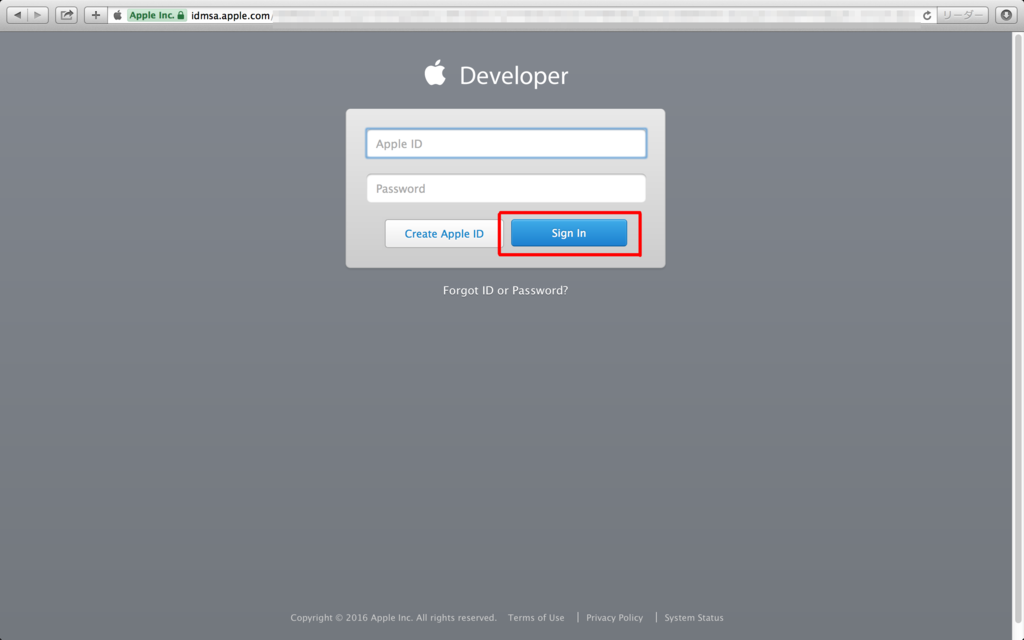Open the Share menu icon in toolbar
Screen dimensions: 1024x640
[x=67, y=15]
